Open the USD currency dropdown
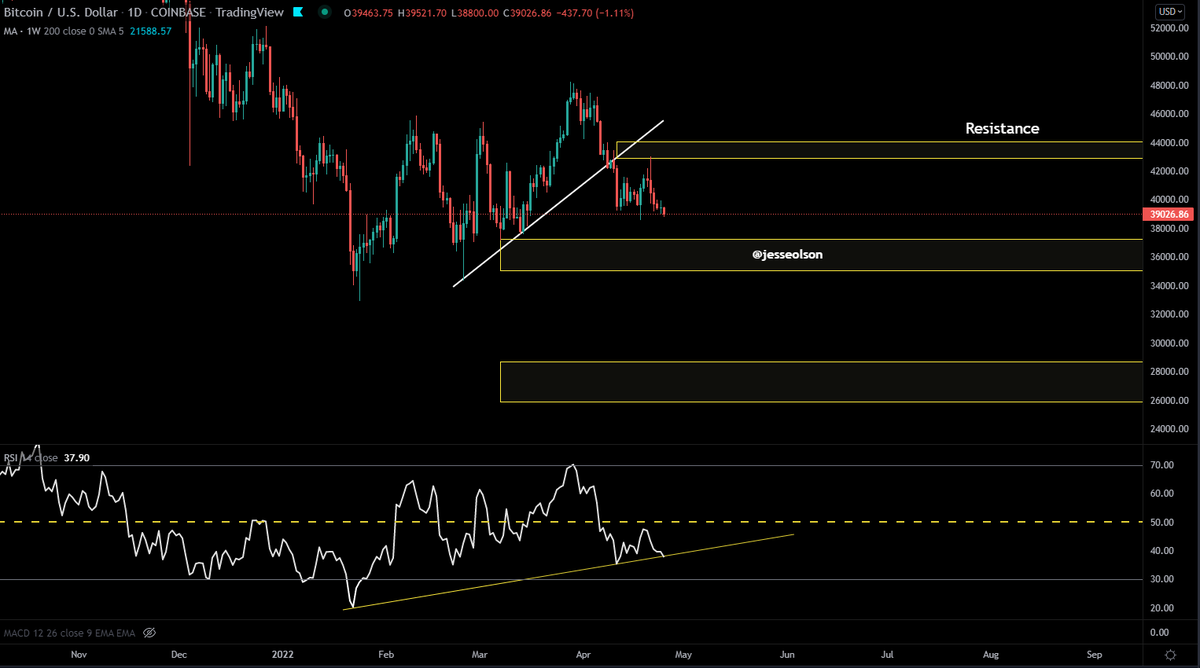The height and width of the screenshot is (668, 1200). point(1170,11)
